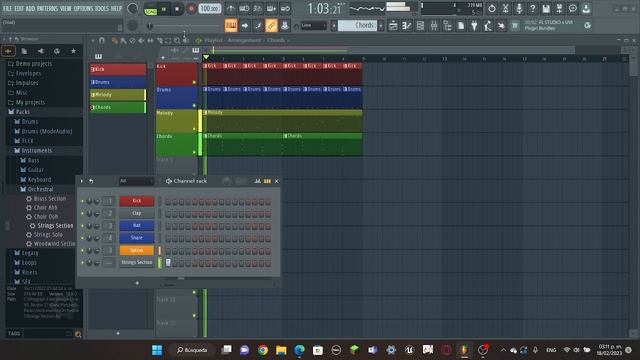Click the Clap channel button
The width and height of the screenshot is (640, 360).
point(137,213)
